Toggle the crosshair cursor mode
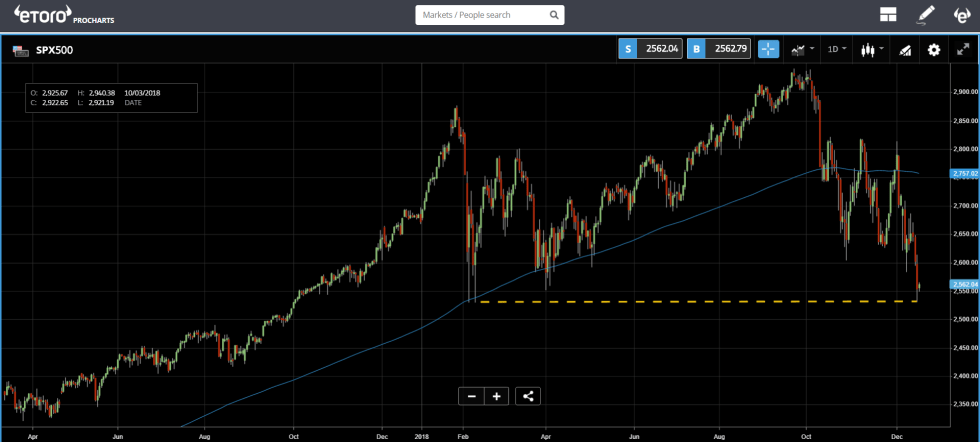 768,49
